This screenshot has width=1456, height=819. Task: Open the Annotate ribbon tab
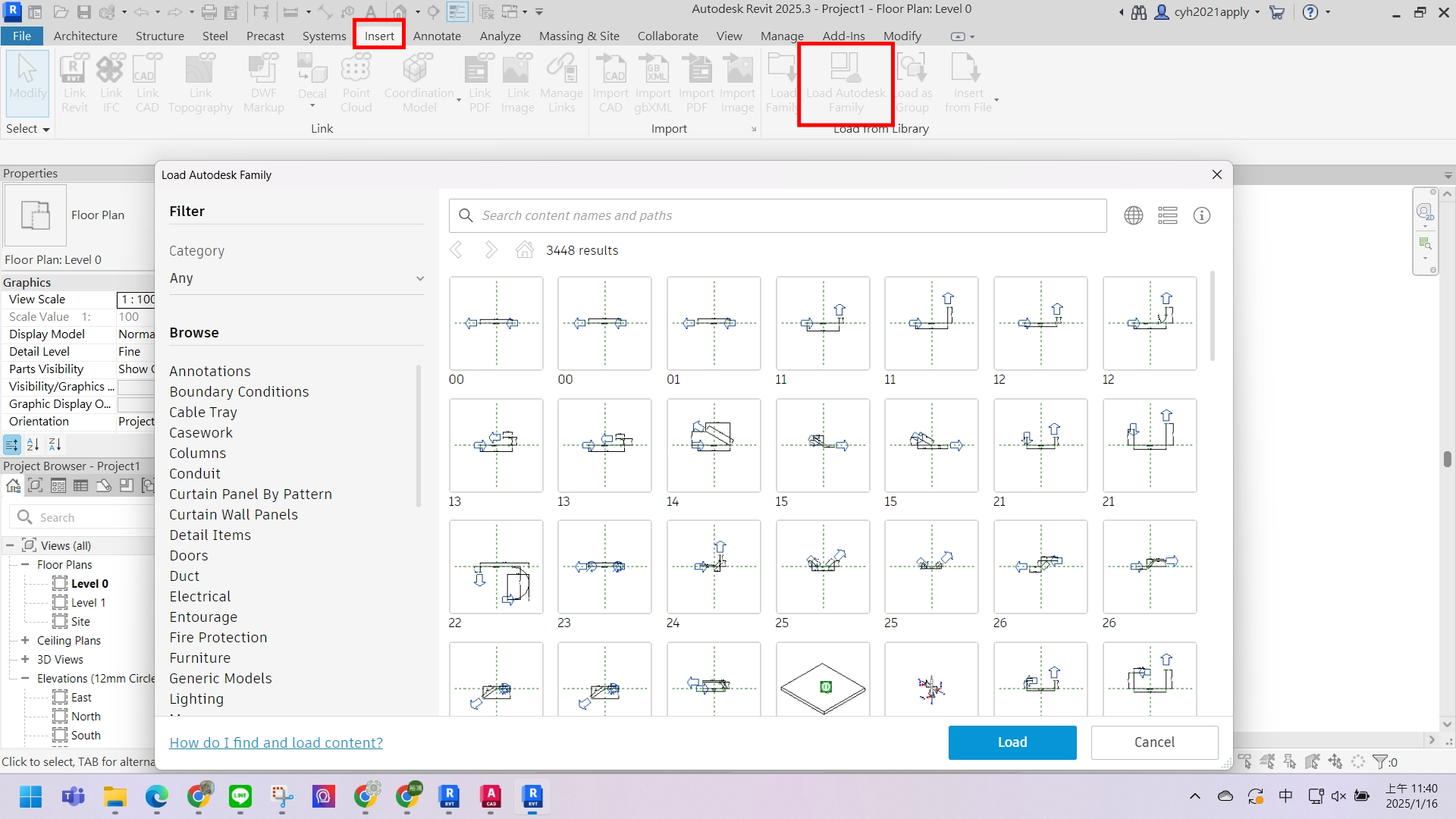[x=437, y=36]
